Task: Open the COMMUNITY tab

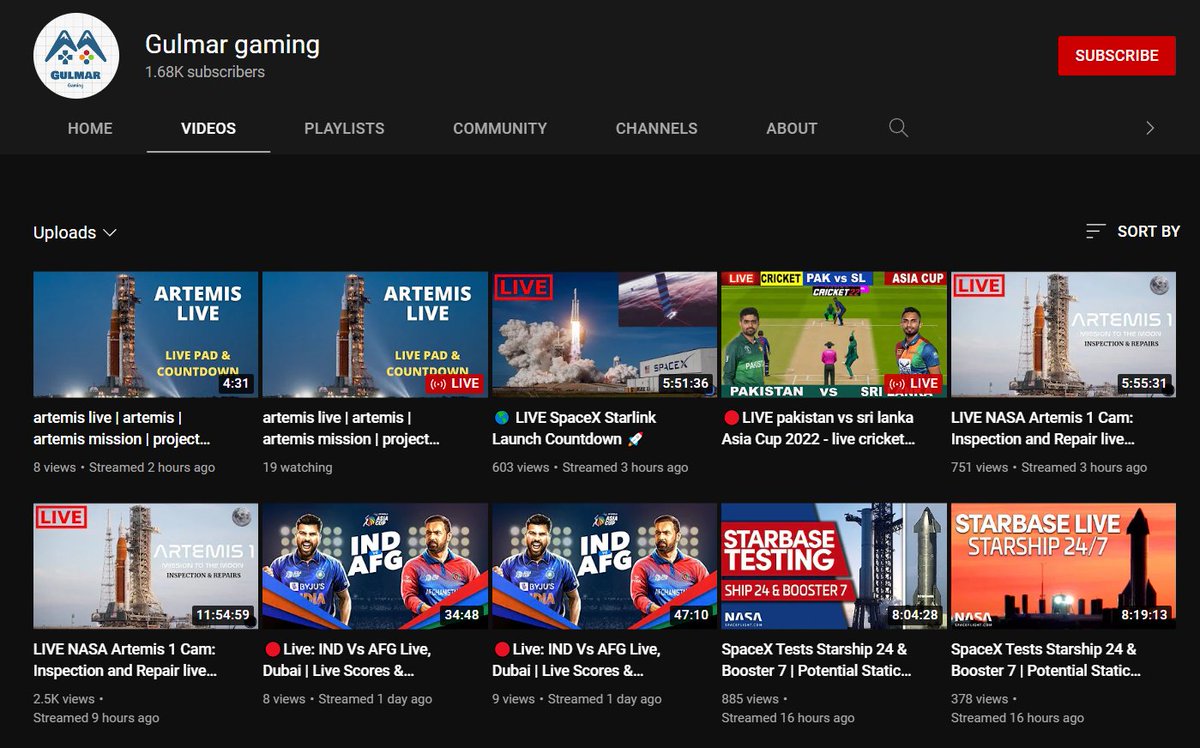Action: (x=500, y=128)
